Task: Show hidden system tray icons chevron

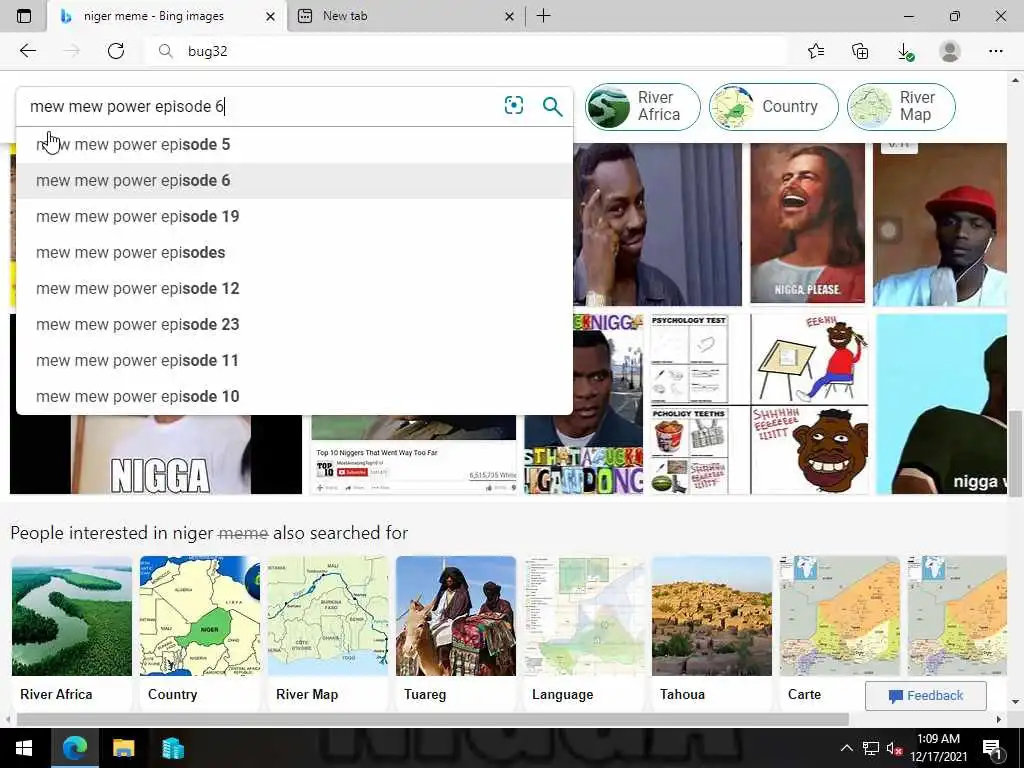Action: coord(846,748)
